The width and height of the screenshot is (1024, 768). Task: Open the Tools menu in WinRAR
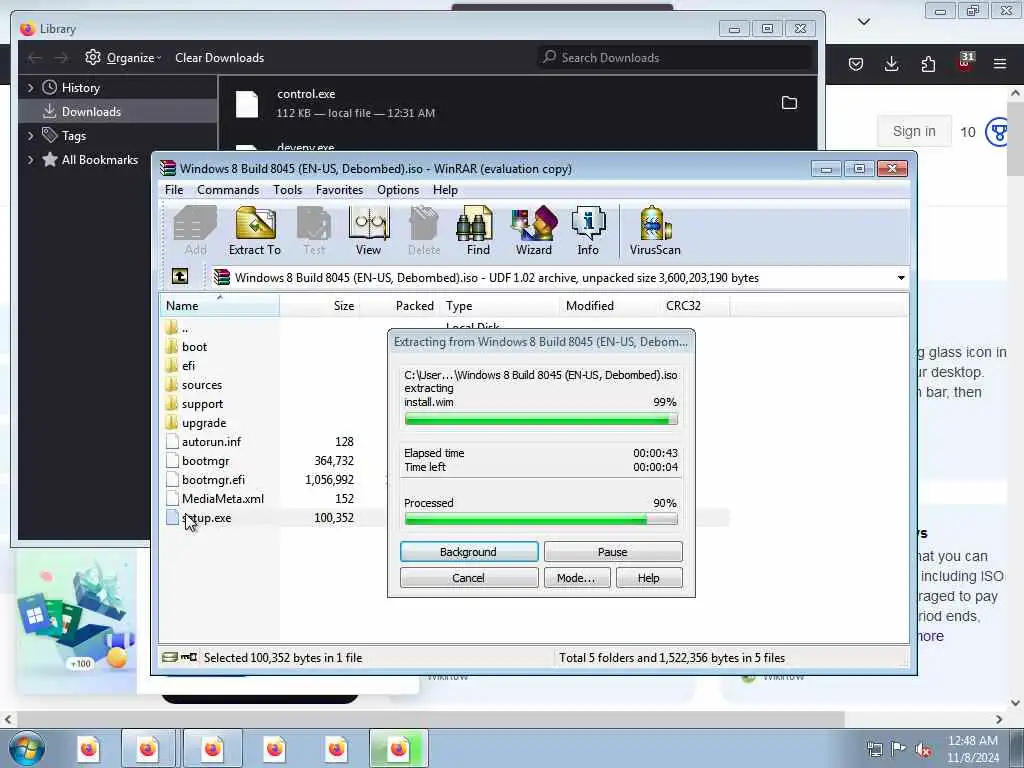click(287, 190)
